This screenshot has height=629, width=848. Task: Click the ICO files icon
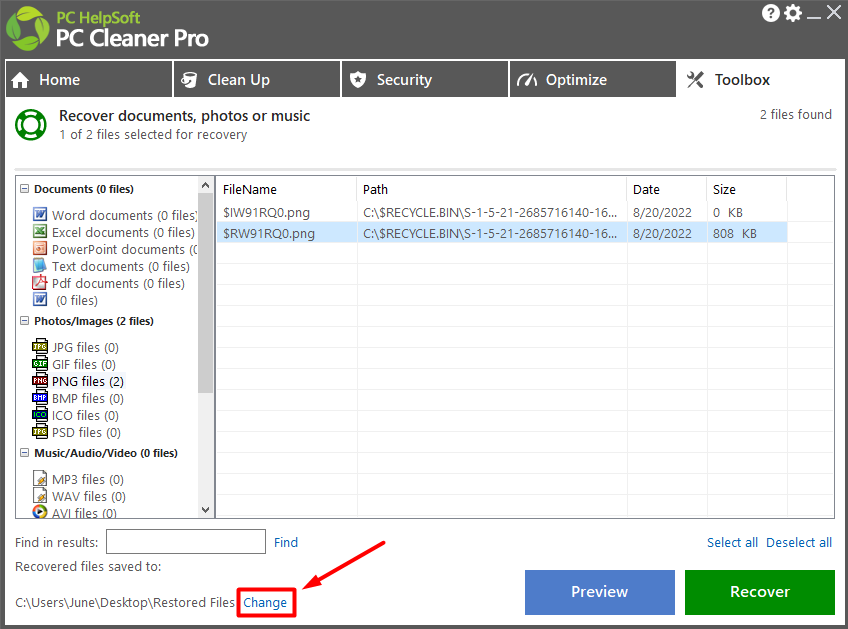(39, 414)
